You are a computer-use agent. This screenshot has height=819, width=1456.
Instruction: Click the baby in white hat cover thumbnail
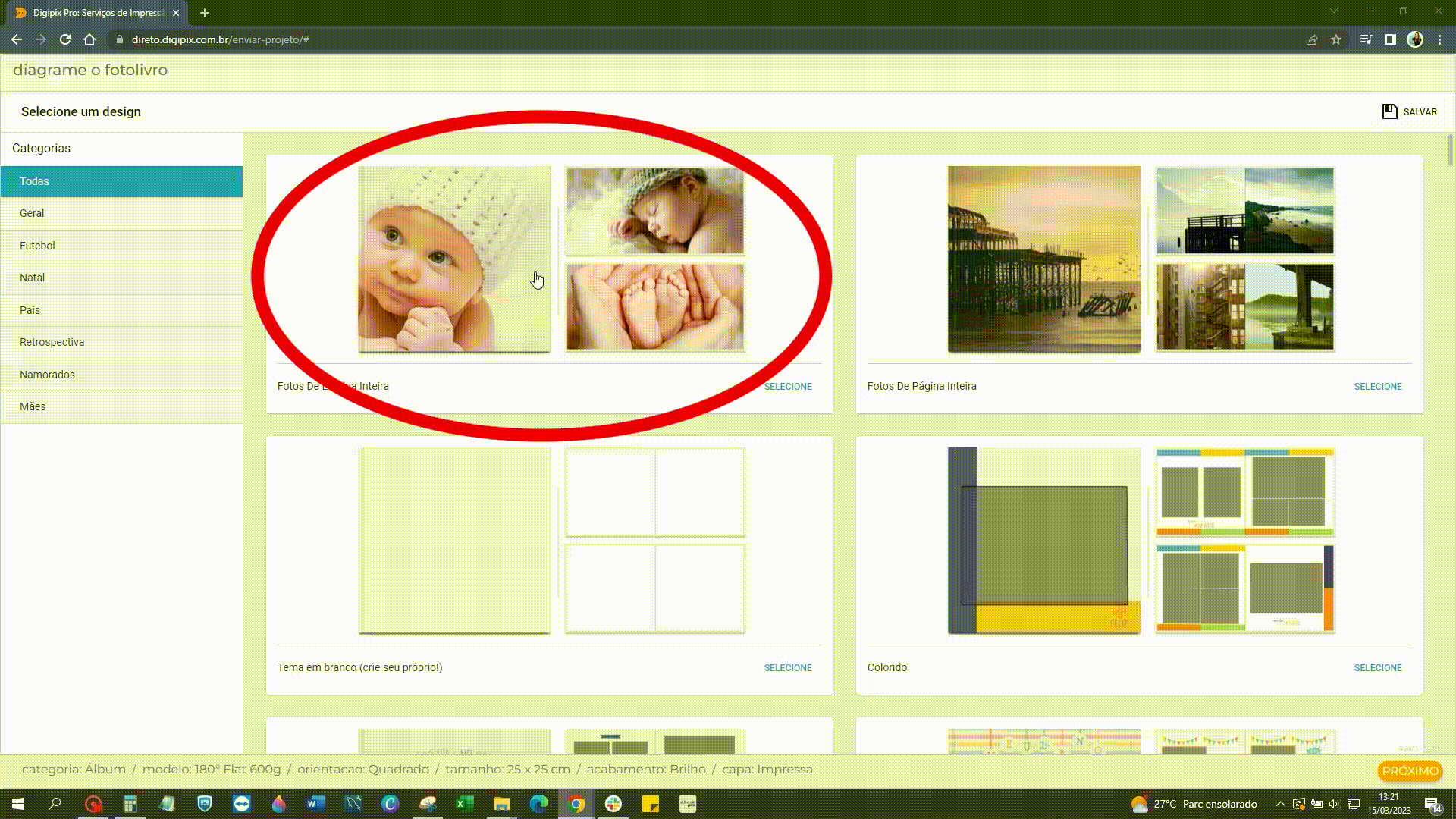[x=454, y=259]
